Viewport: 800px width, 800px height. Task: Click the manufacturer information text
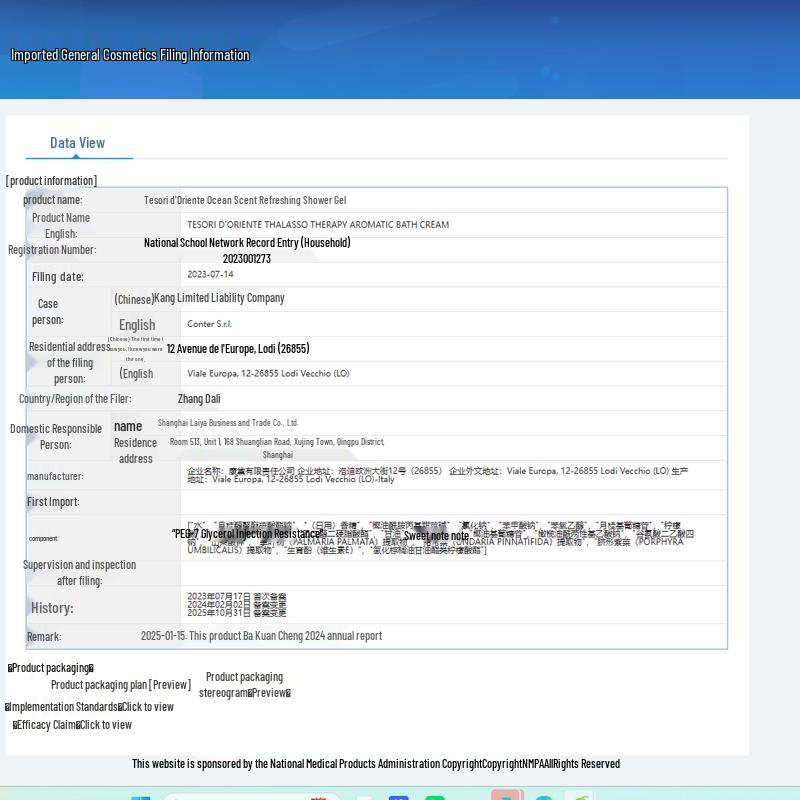coord(437,474)
